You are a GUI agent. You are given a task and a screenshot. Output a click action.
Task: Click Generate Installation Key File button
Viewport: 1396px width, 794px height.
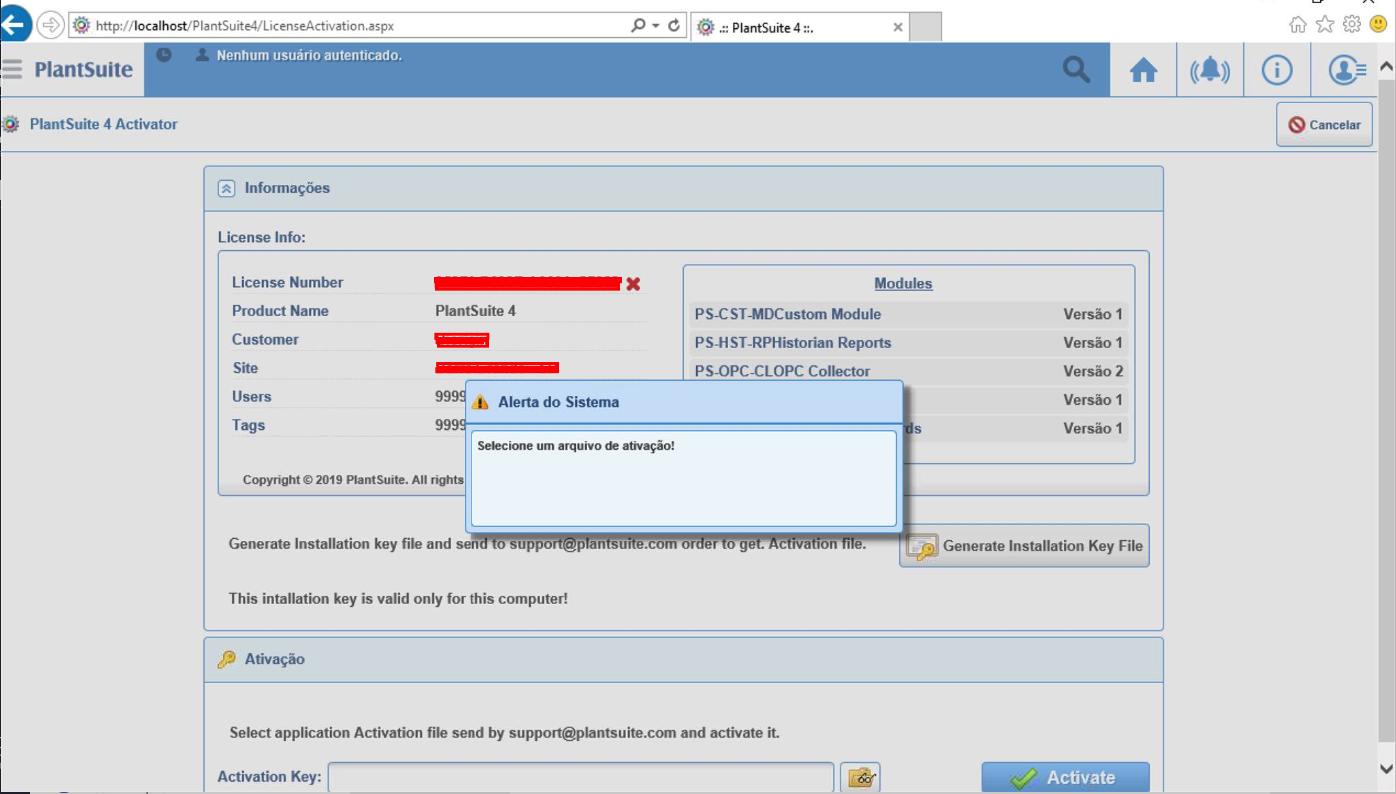(1024, 546)
